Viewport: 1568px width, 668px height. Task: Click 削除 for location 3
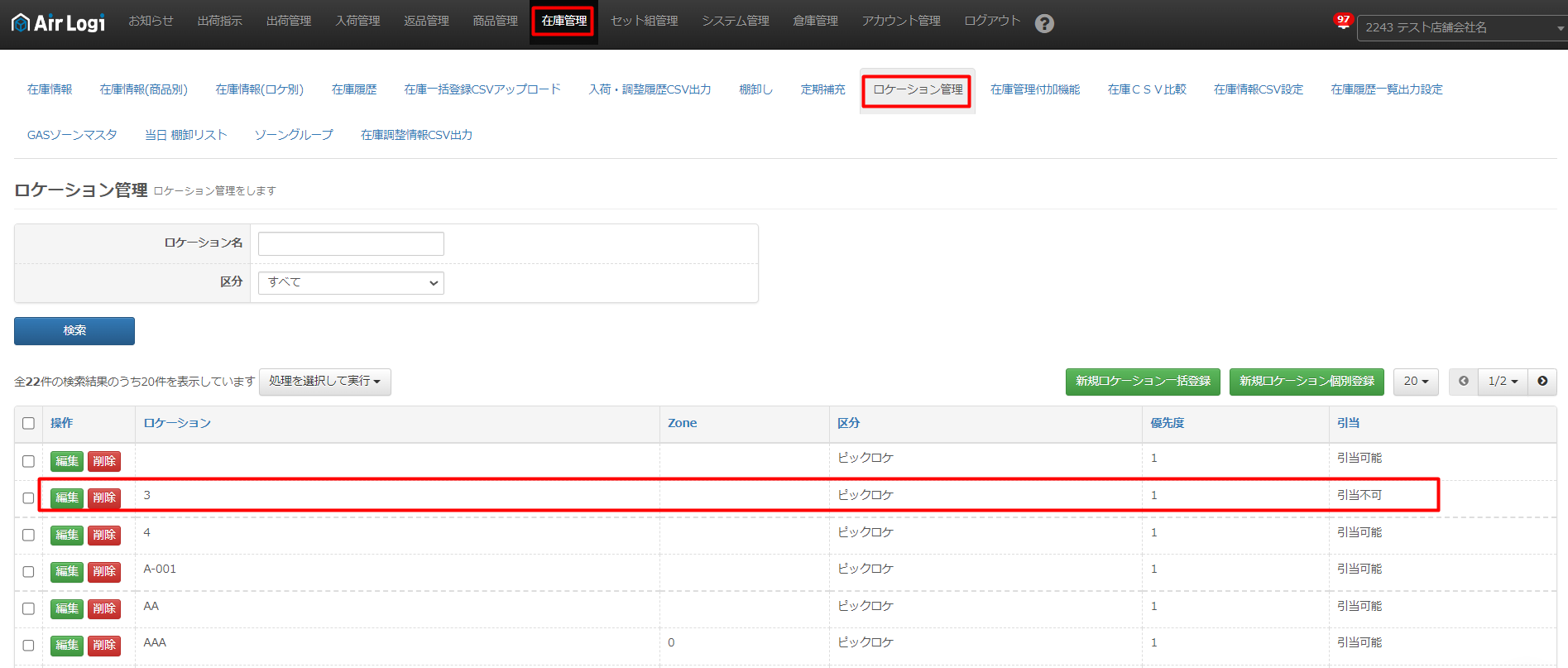tap(104, 498)
